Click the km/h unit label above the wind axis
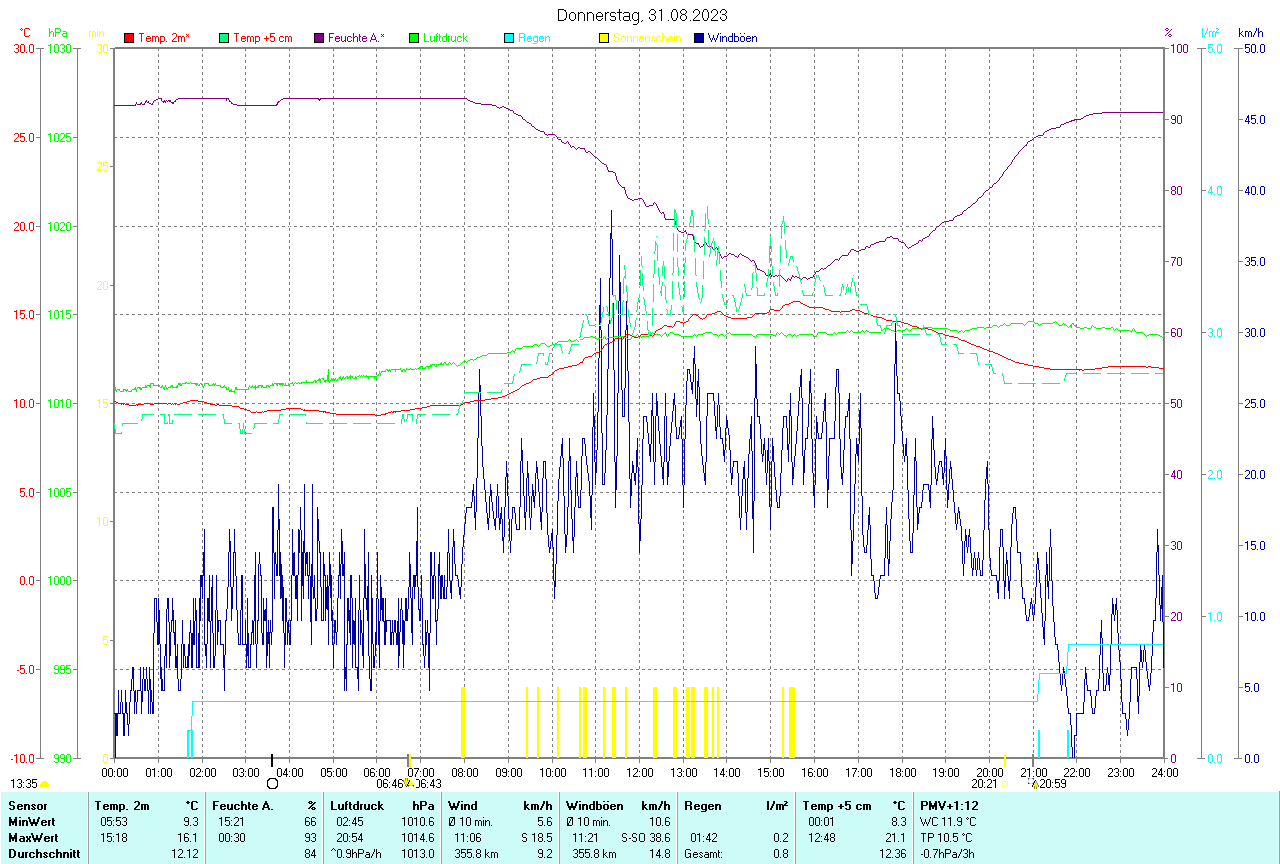Viewport: 1280px width, 864px height. coord(1251,33)
